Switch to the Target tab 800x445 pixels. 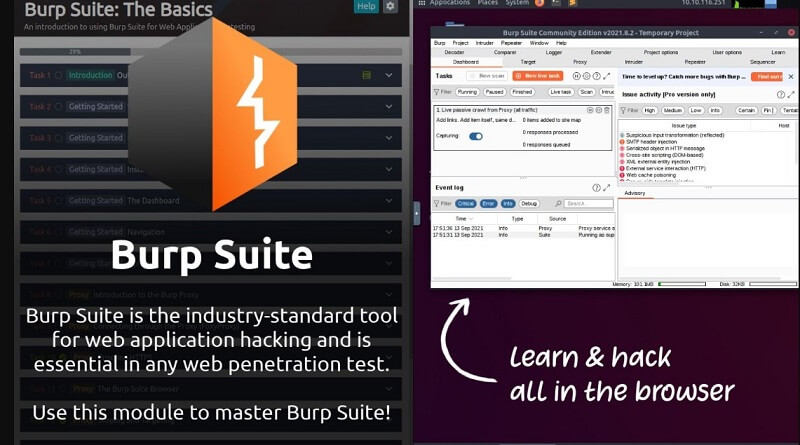click(528, 62)
